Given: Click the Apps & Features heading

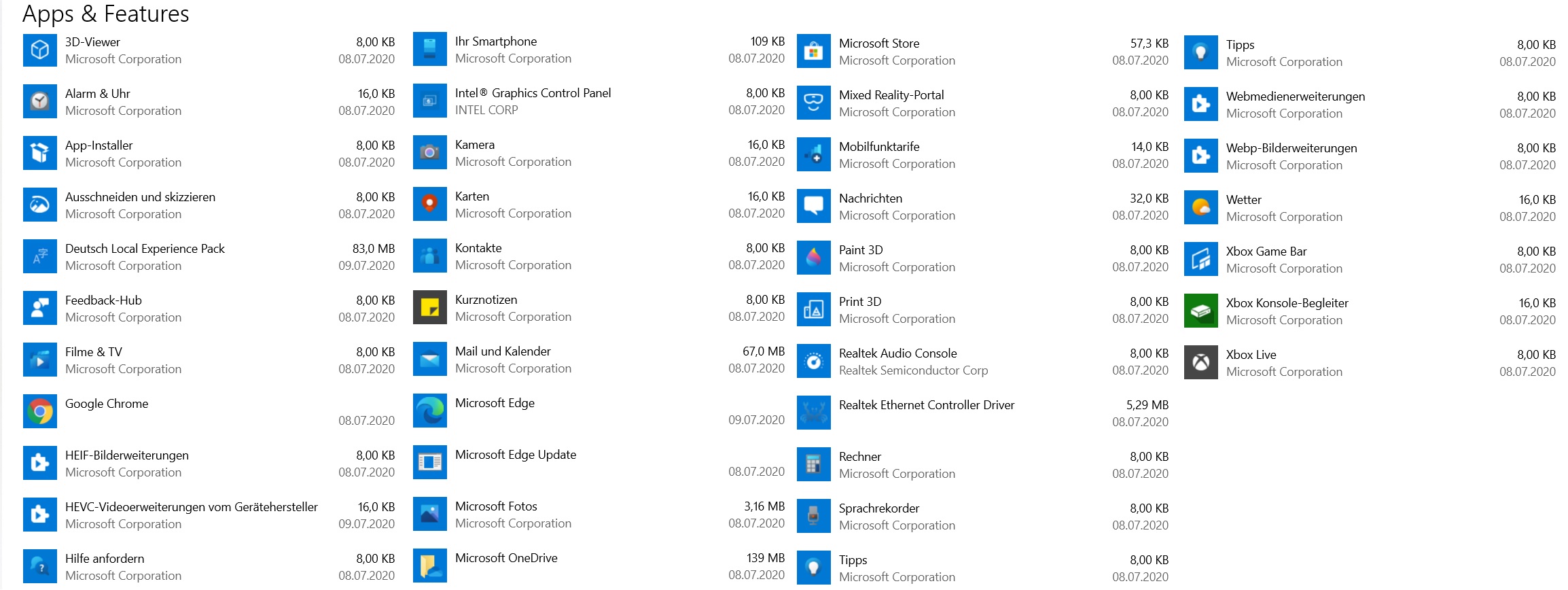Looking at the screenshot, I should point(106,14).
